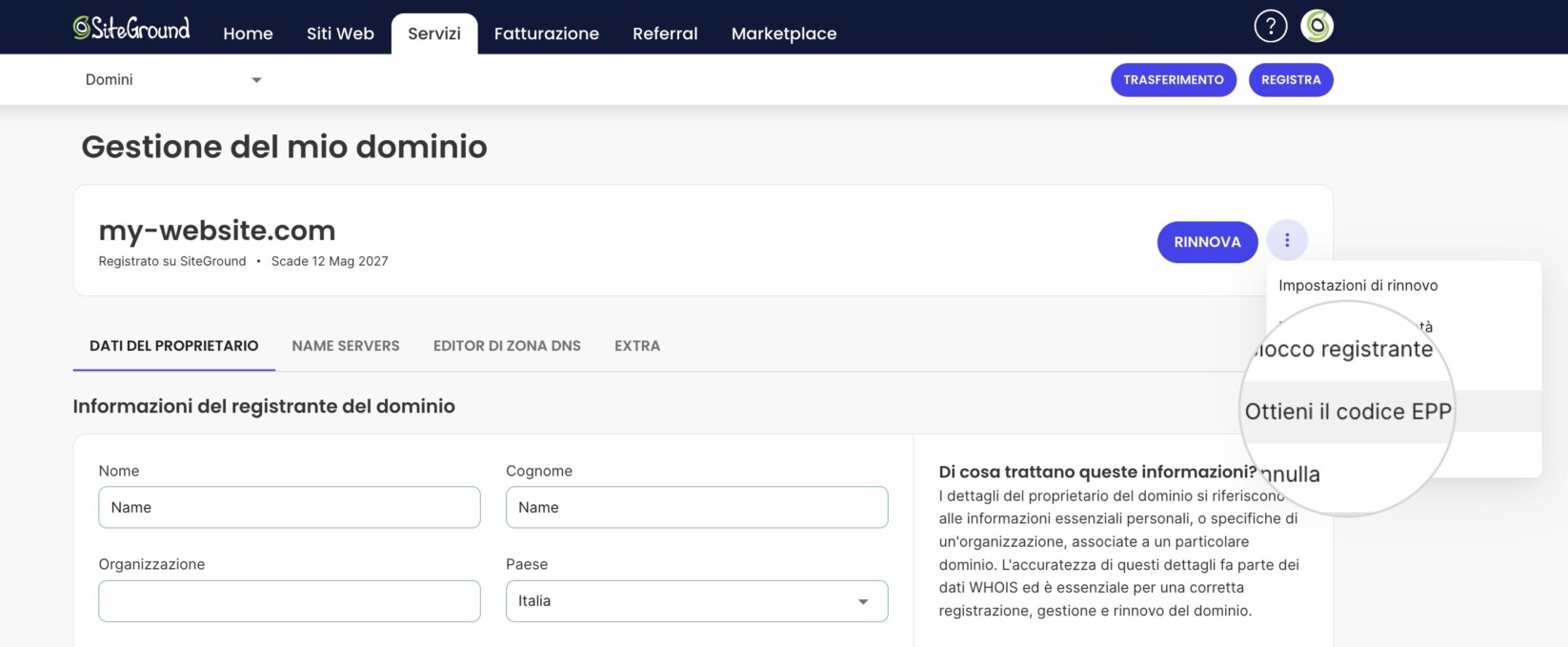Switch to DATI DEL PROPRIETARIO tab
1568x647 pixels.
tap(173, 346)
